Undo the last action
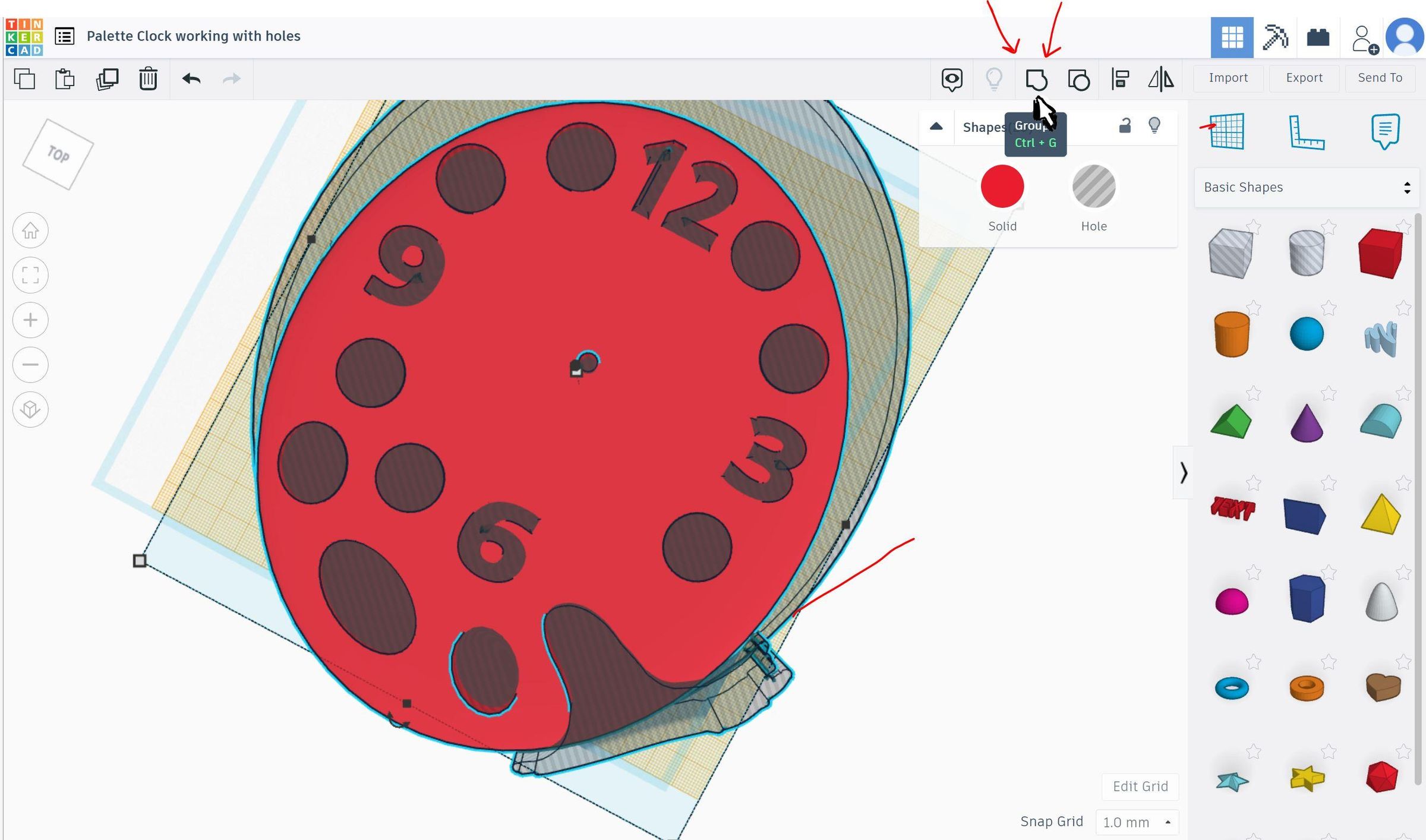 pos(191,79)
